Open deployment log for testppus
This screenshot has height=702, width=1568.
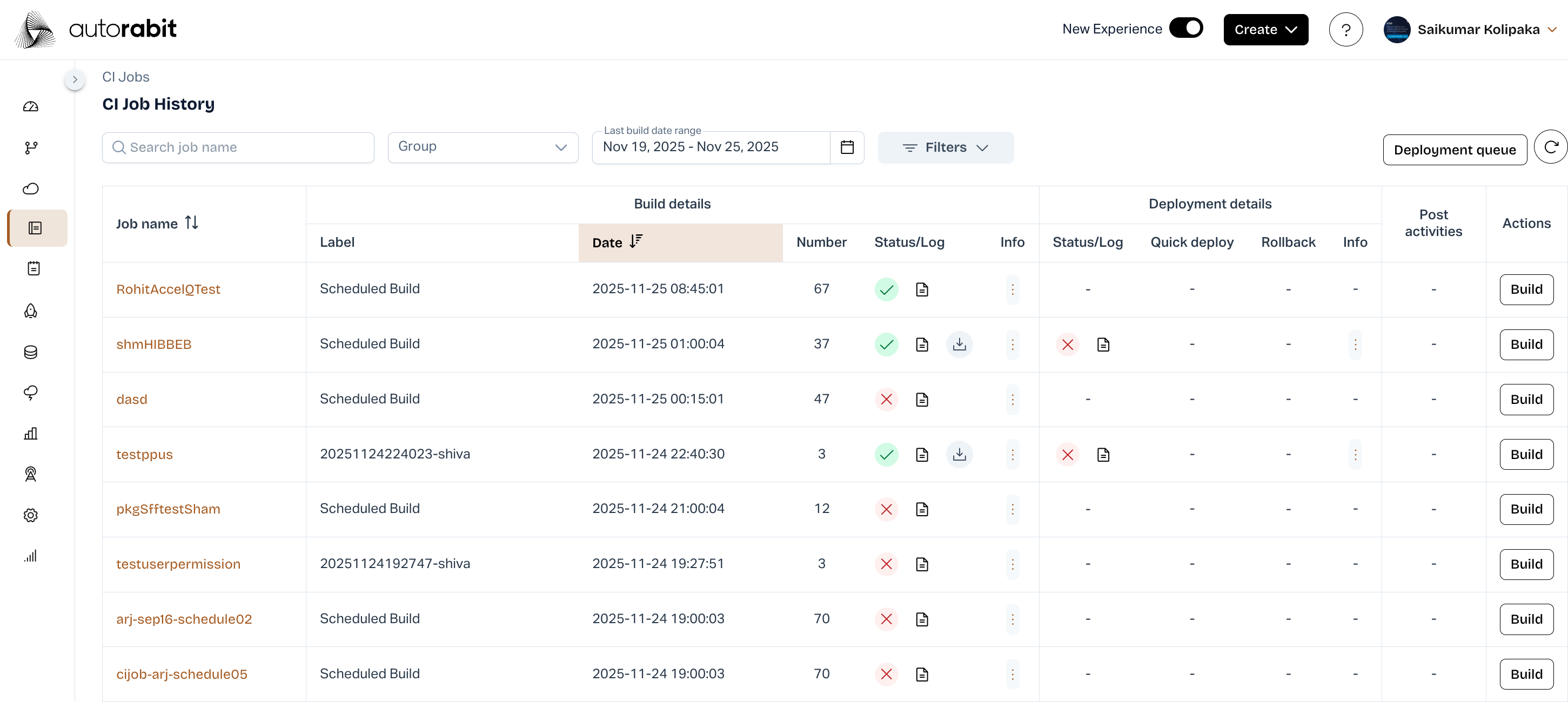(1103, 455)
